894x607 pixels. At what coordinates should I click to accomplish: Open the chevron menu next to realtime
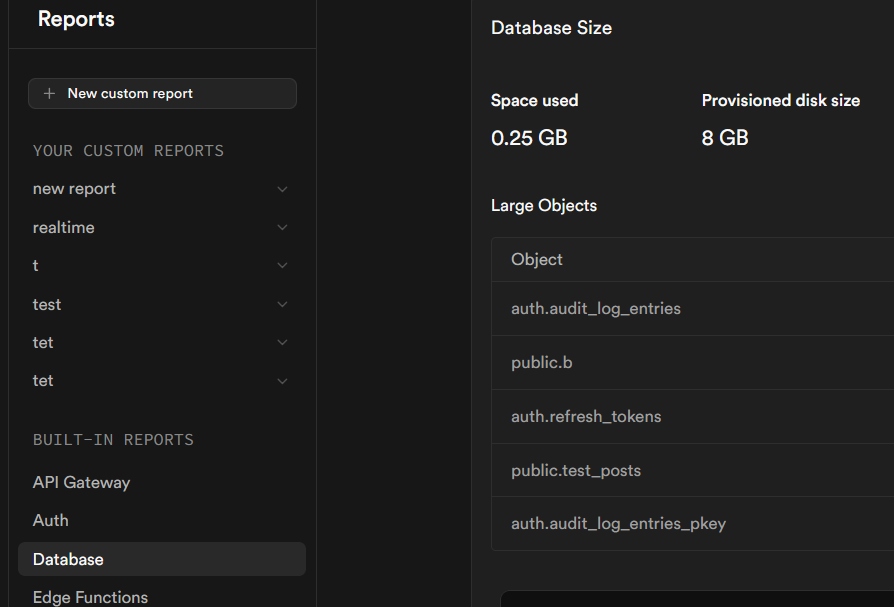point(282,228)
